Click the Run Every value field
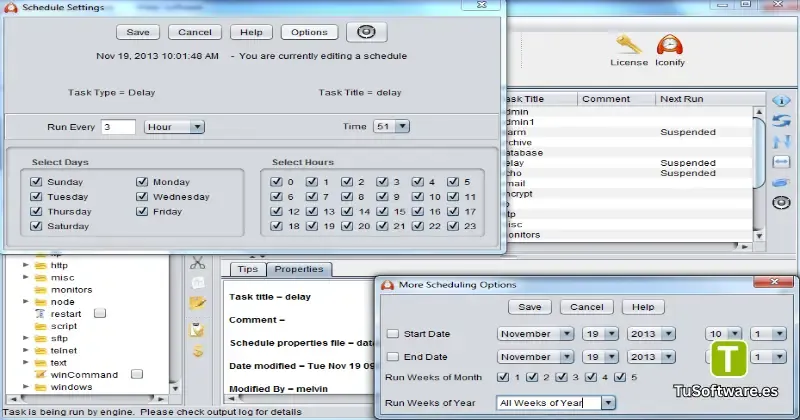Image resolution: width=800 pixels, height=420 pixels. 118,127
